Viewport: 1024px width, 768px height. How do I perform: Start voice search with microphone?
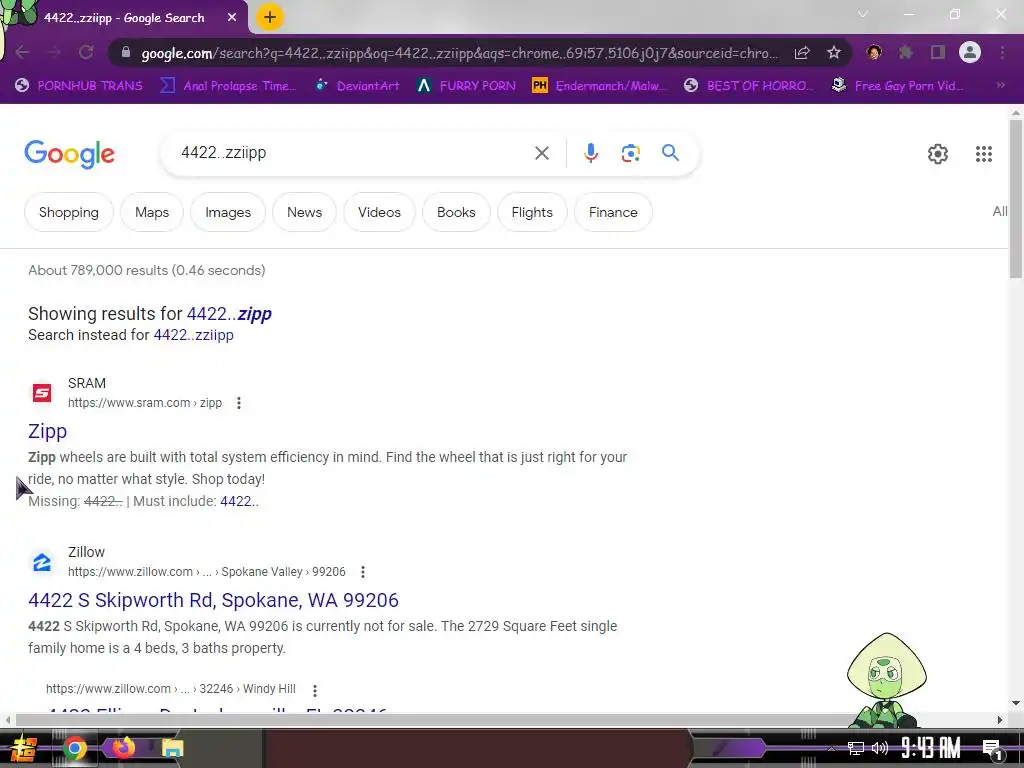point(590,153)
